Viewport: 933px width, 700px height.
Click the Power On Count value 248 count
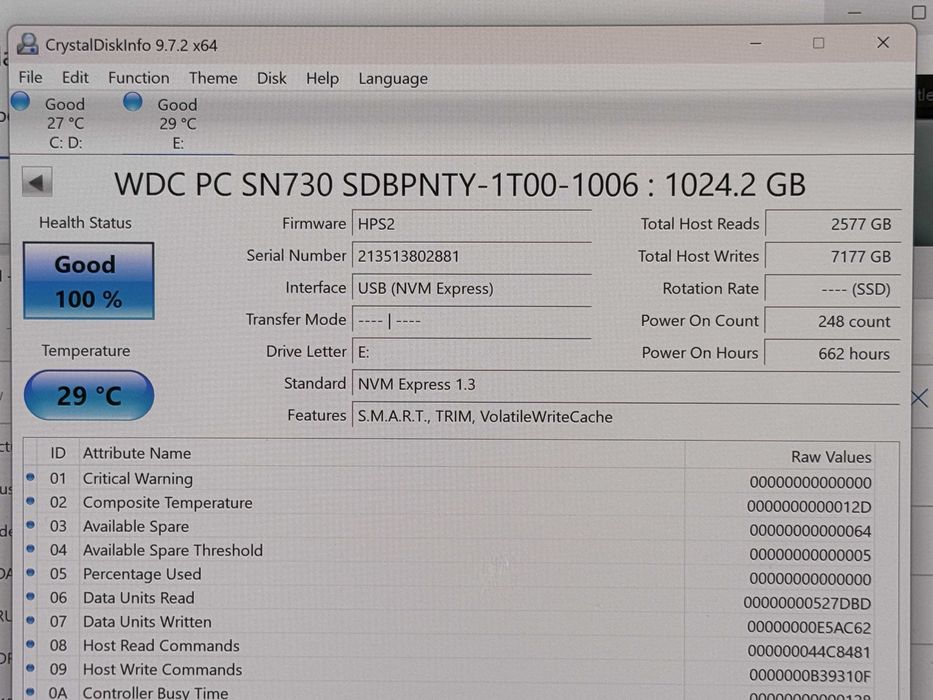tap(832, 321)
